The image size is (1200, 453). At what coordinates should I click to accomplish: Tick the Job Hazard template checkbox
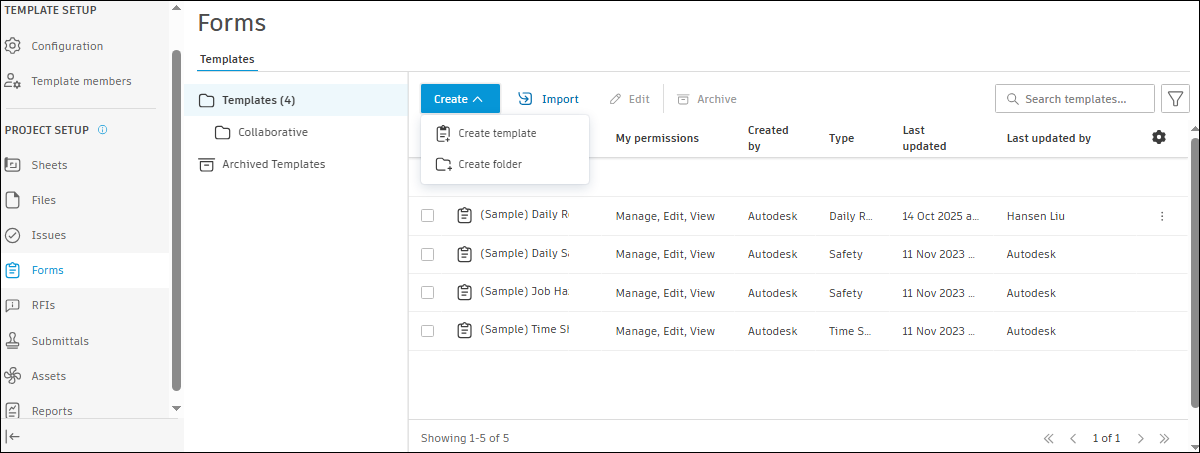coord(428,293)
